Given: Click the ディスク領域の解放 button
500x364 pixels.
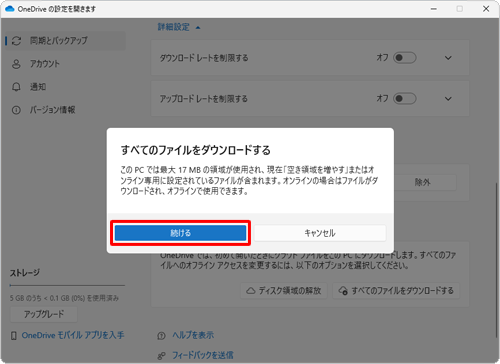Looking at the screenshot, I should [284, 291].
